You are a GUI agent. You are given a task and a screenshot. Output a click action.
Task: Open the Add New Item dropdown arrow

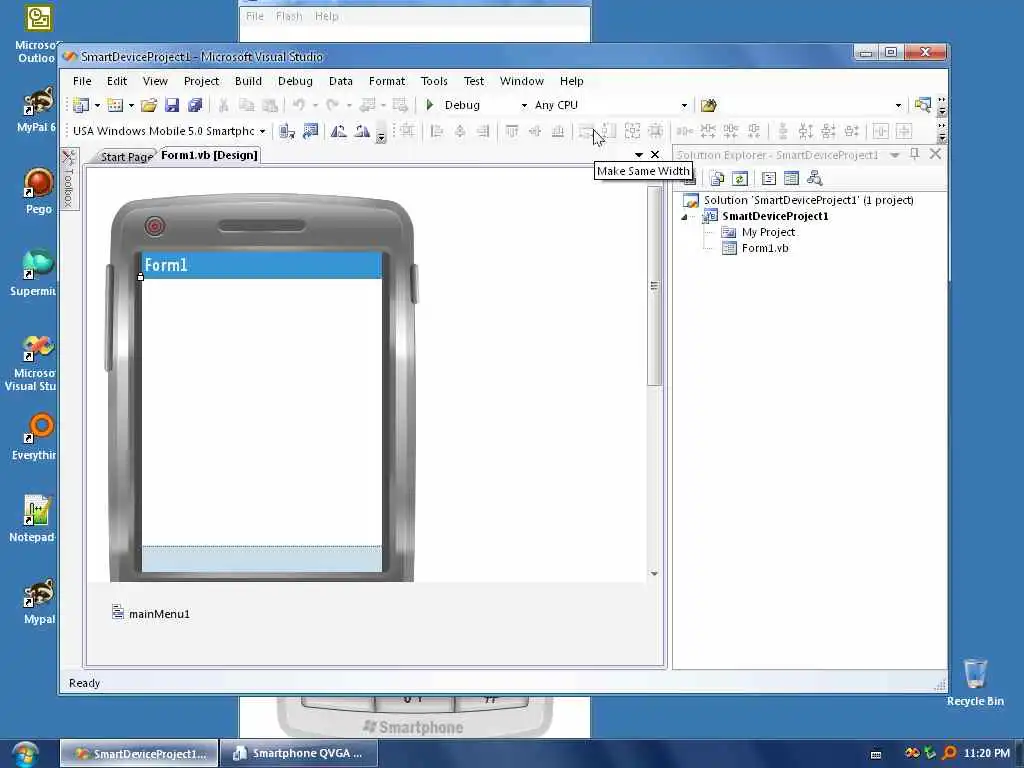[x=131, y=105]
